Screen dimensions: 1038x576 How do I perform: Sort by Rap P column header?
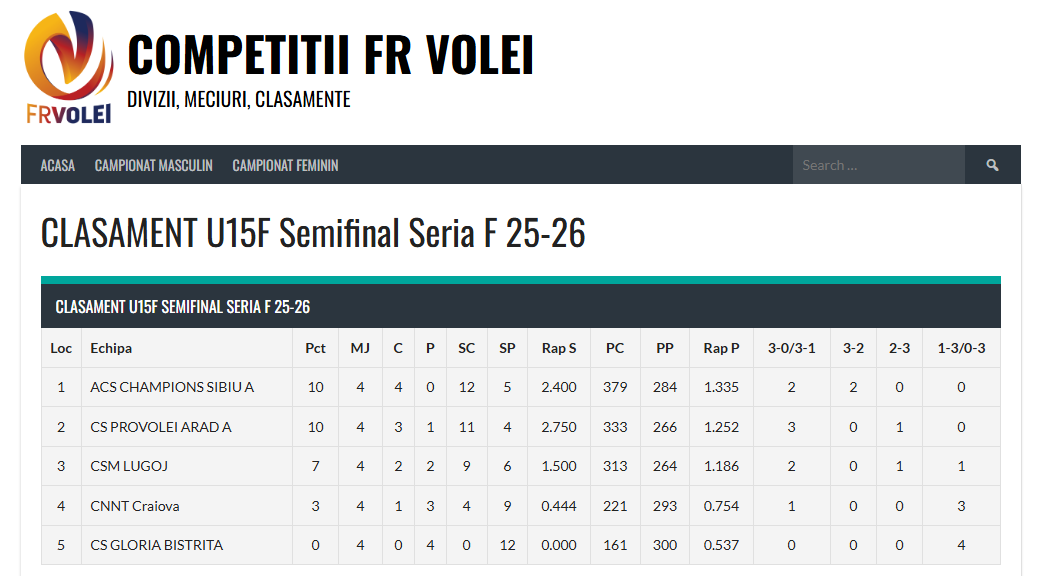721,348
